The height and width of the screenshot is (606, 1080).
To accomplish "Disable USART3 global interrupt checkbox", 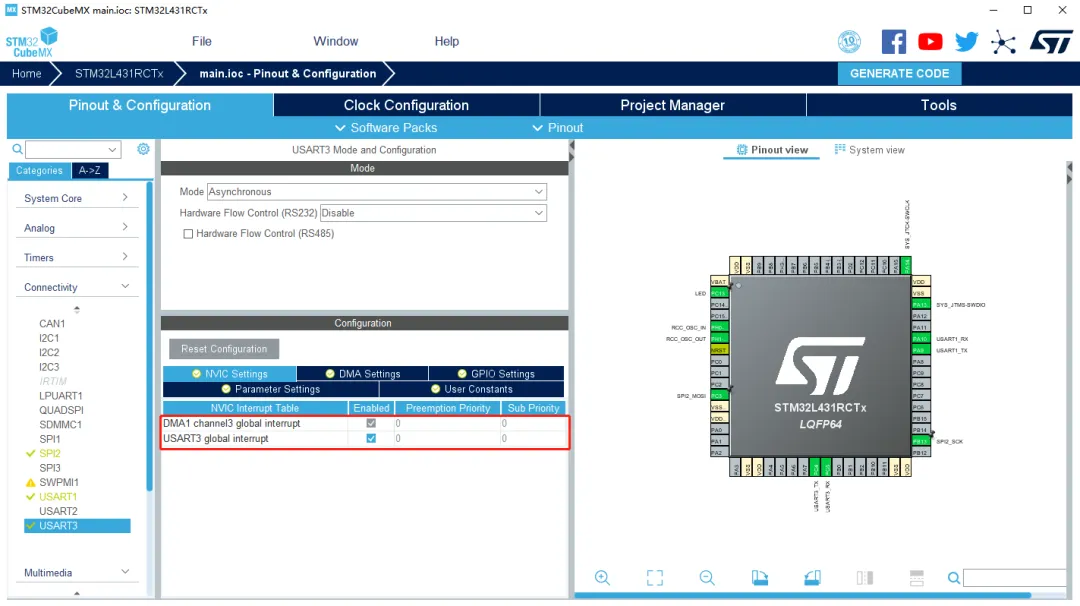I will (x=371, y=439).
